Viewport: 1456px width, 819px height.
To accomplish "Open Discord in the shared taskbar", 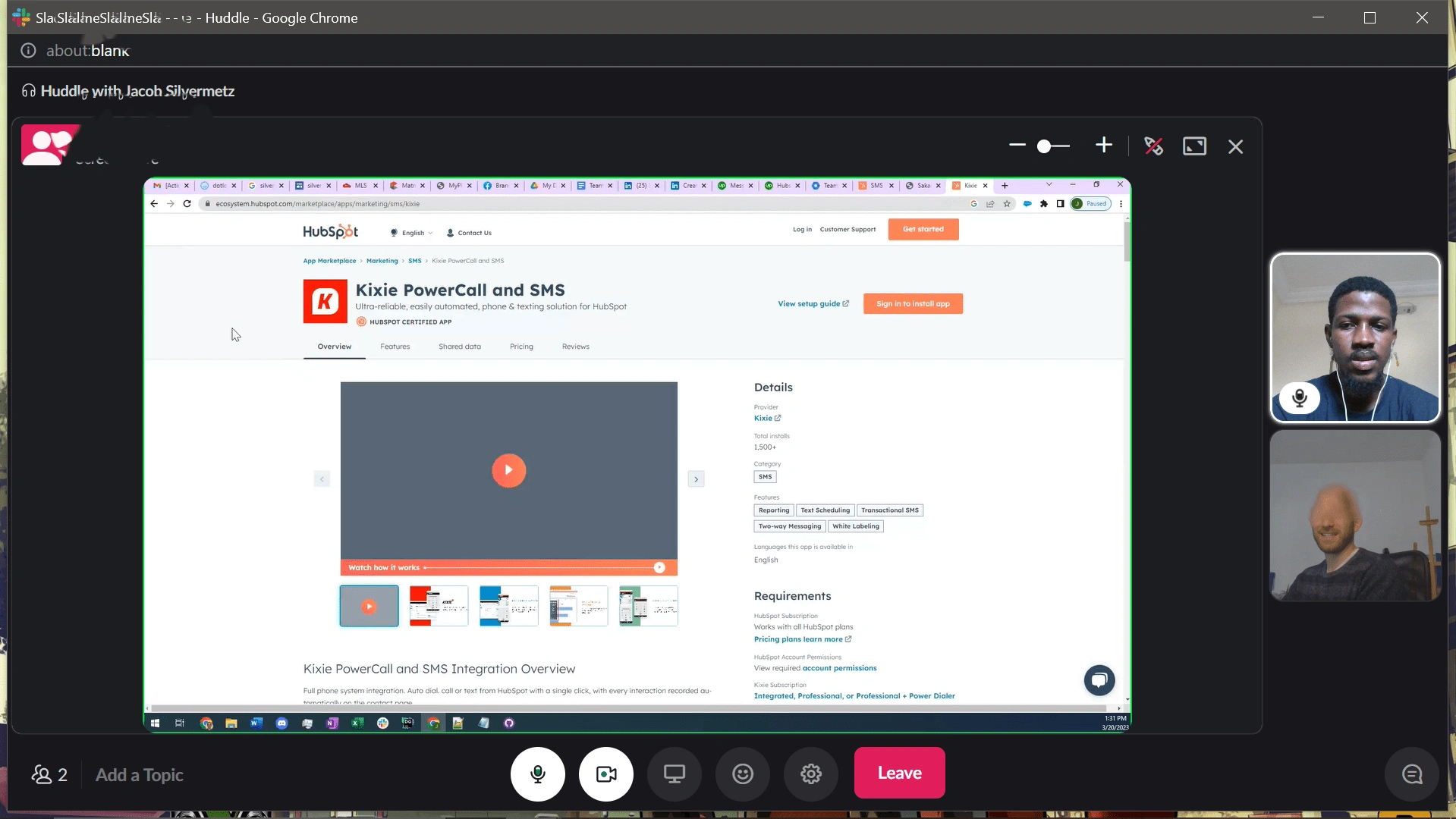I will [281, 723].
